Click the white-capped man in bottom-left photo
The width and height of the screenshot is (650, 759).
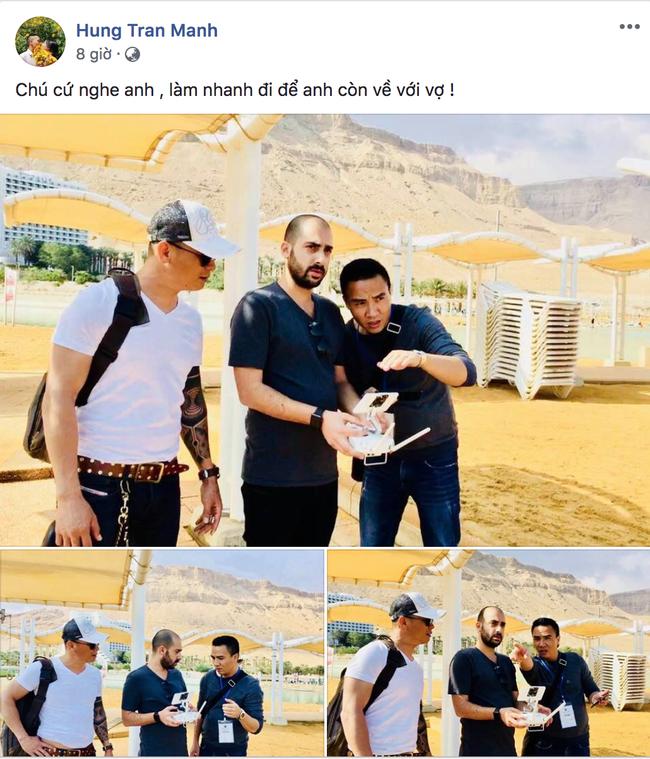tap(58, 685)
